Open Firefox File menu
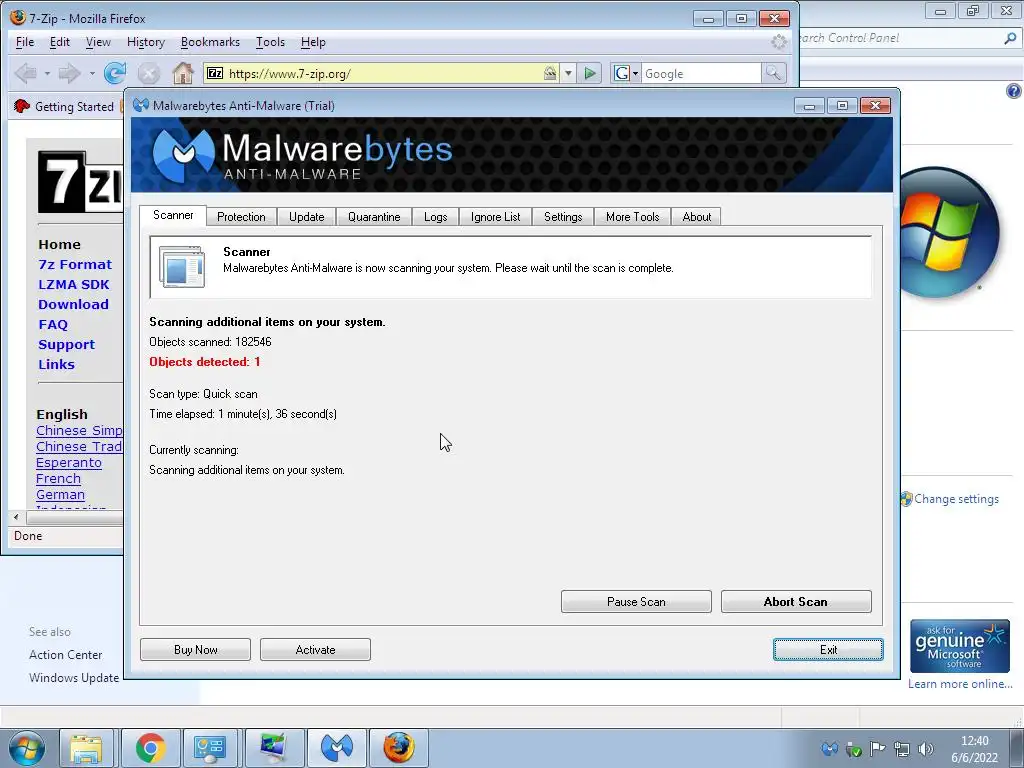Image resolution: width=1024 pixels, height=768 pixels. [25, 42]
